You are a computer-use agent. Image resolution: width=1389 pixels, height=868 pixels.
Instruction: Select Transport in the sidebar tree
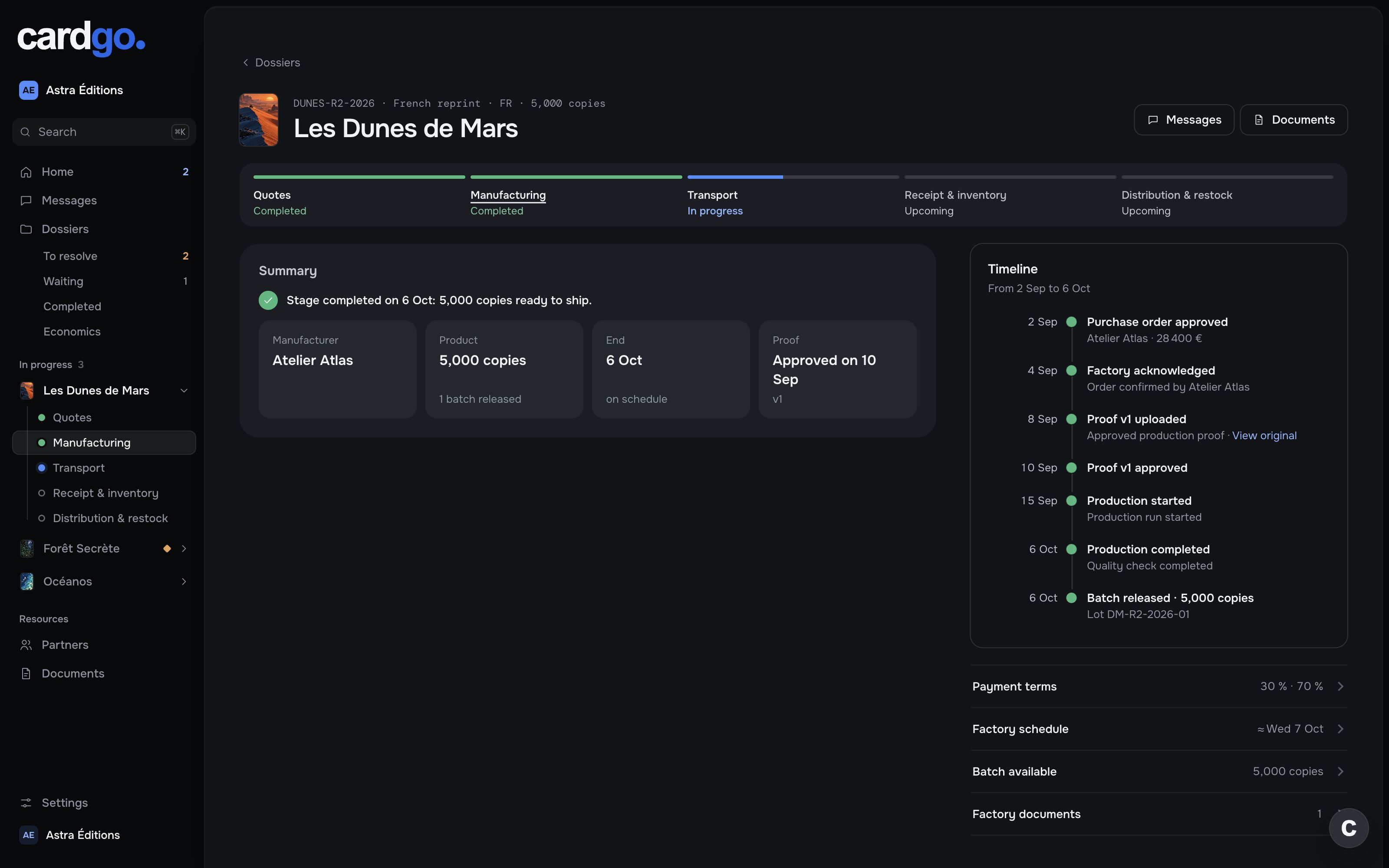coord(104,468)
